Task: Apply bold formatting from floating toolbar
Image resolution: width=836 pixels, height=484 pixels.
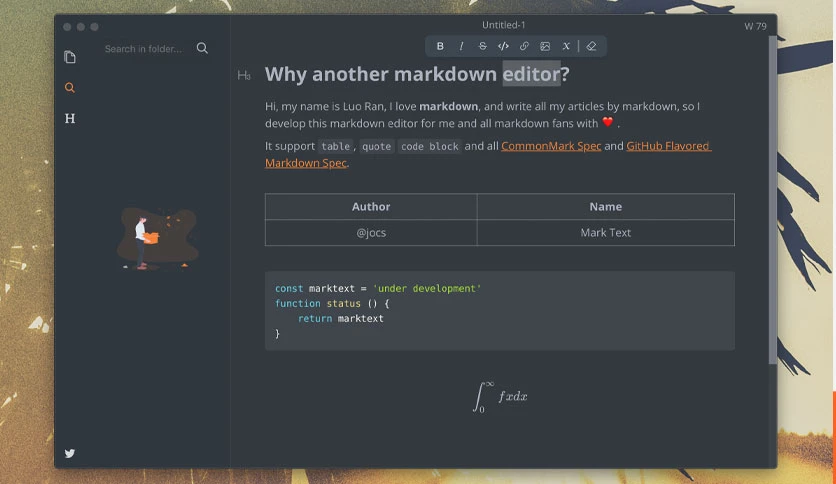Action: click(440, 46)
